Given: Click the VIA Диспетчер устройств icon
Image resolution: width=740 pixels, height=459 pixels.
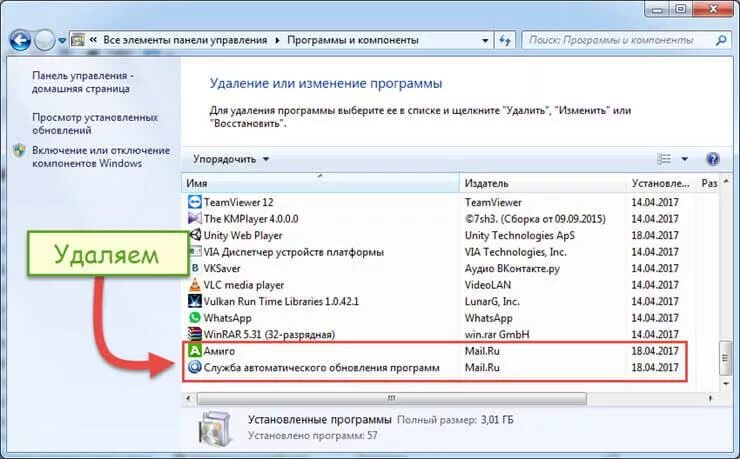Looking at the screenshot, I should (x=195, y=251).
